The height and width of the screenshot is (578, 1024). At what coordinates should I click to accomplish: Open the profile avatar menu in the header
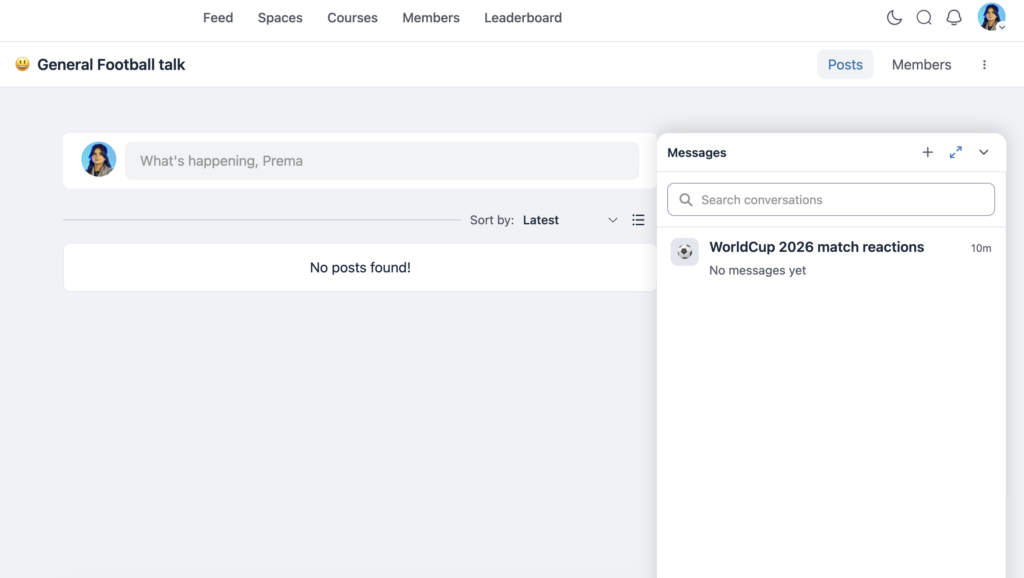[x=991, y=17]
